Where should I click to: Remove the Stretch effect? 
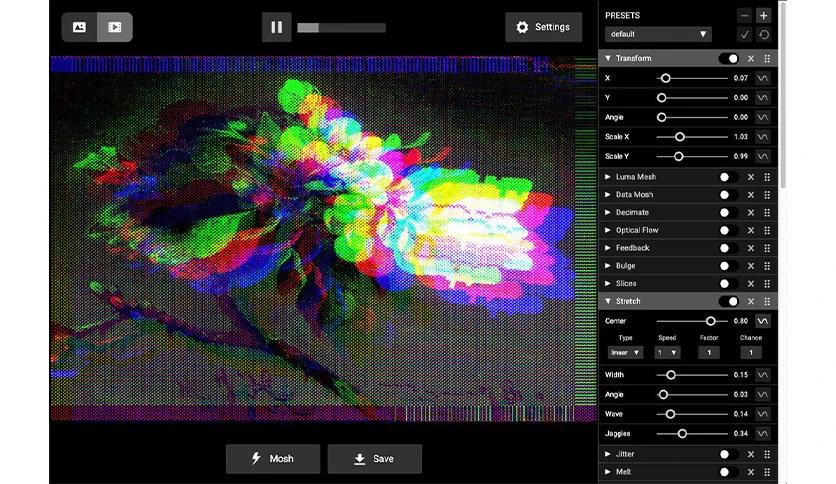tap(751, 302)
